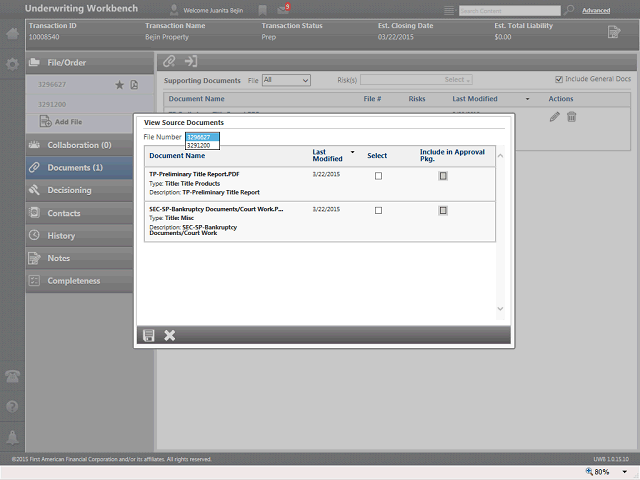Click the Add File icon
Viewport: 640px width, 480px height.
pyautogui.click(x=45, y=122)
